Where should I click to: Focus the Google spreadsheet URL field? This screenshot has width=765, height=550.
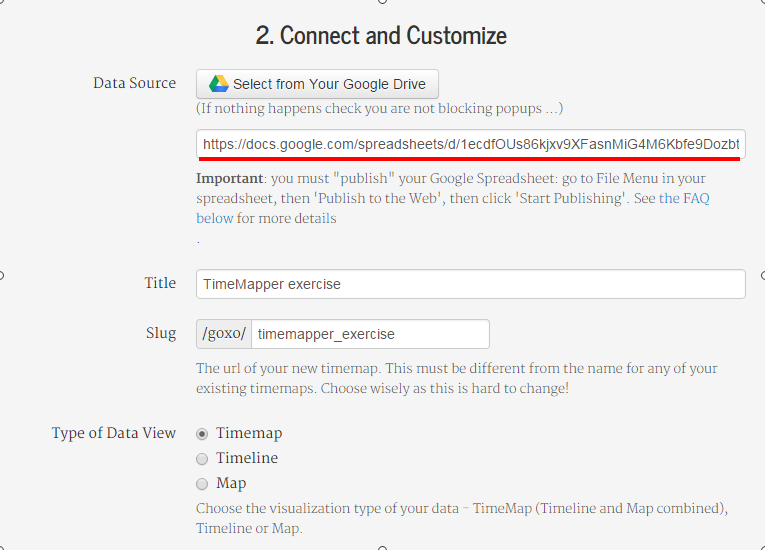tap(471, 144)
